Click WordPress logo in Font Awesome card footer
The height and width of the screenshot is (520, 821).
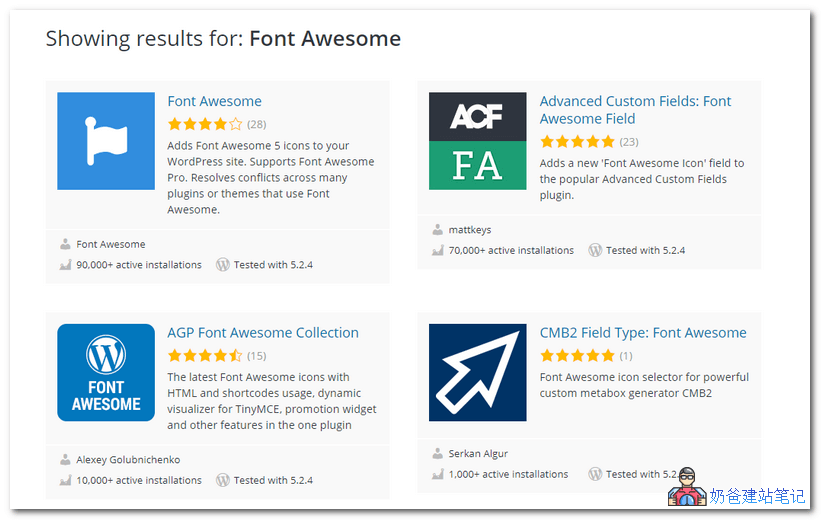(x=223, y=265)
